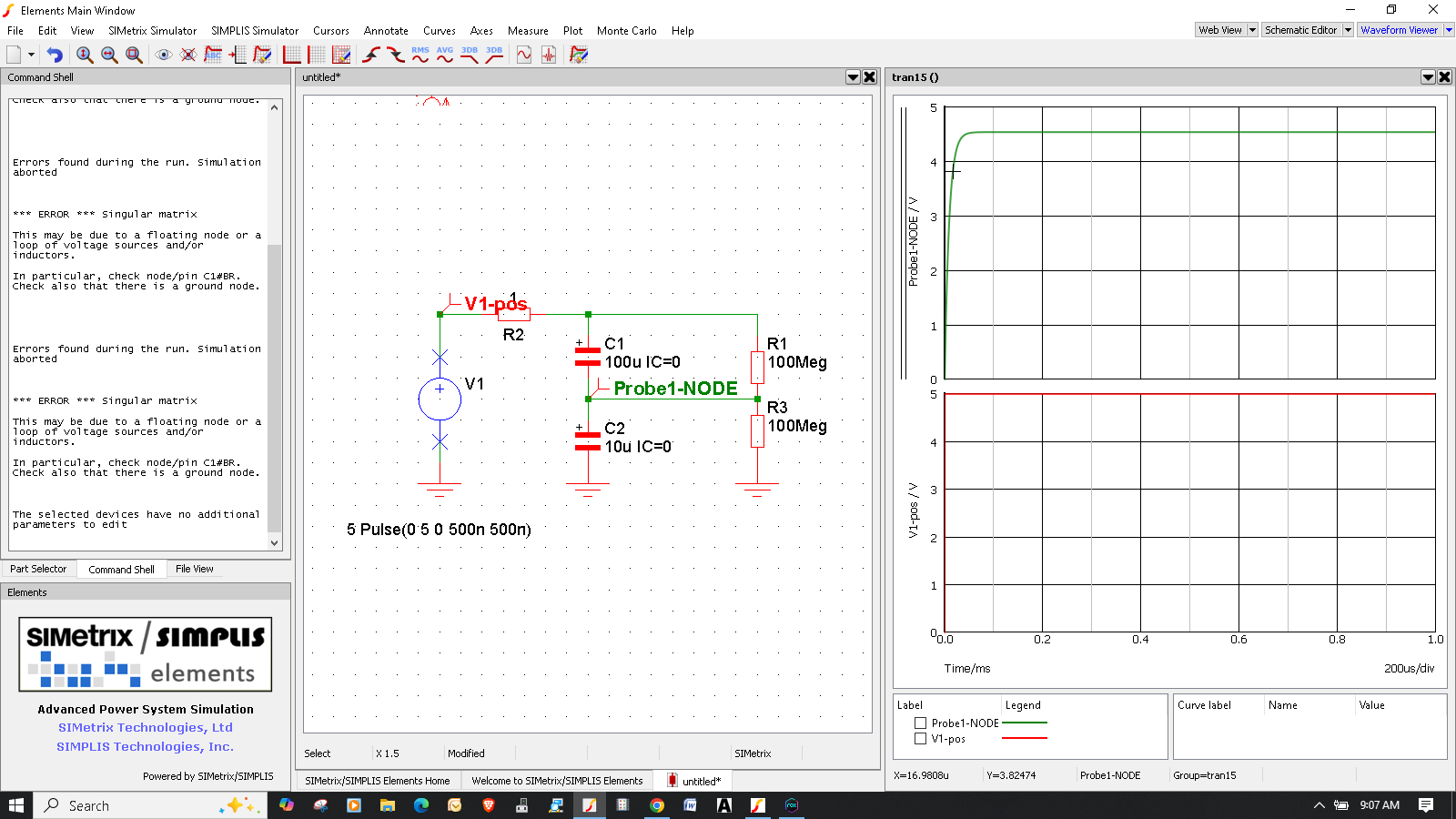This screenshot has height=819, width=1456.
Task: Tick the V1-pos legend checkbox
Action: pyautogui.click(x=920, y=739)
